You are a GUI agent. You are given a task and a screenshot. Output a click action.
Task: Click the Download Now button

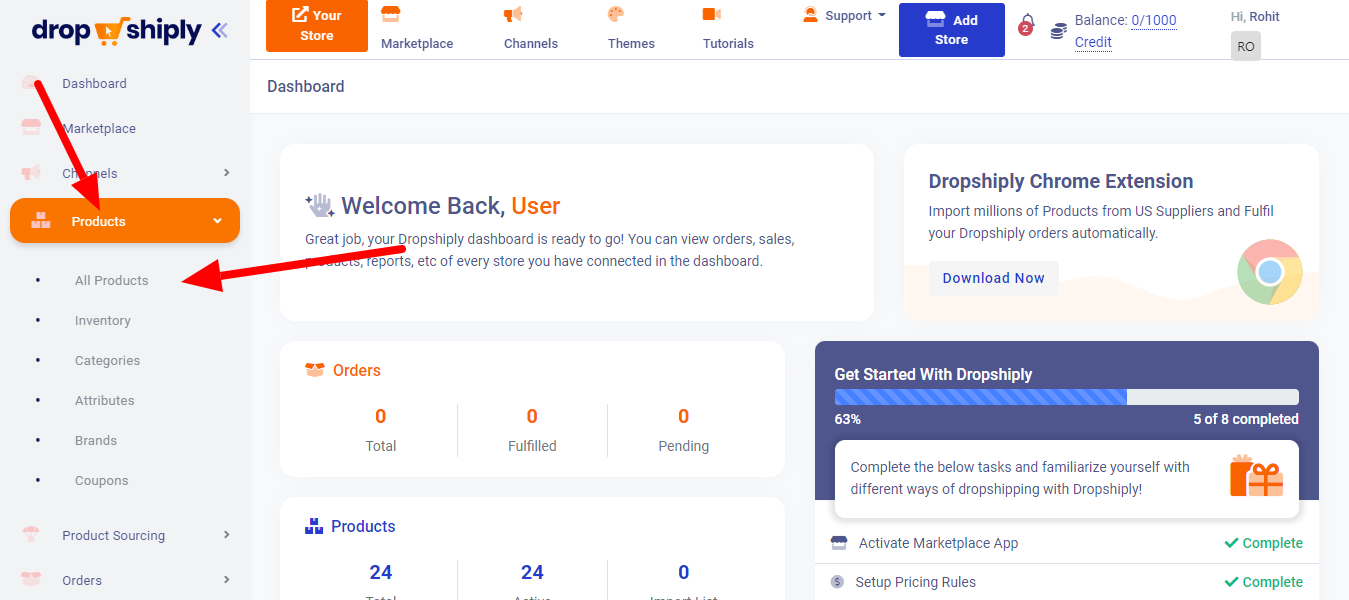pyautogui.click(x=993, y=278)
